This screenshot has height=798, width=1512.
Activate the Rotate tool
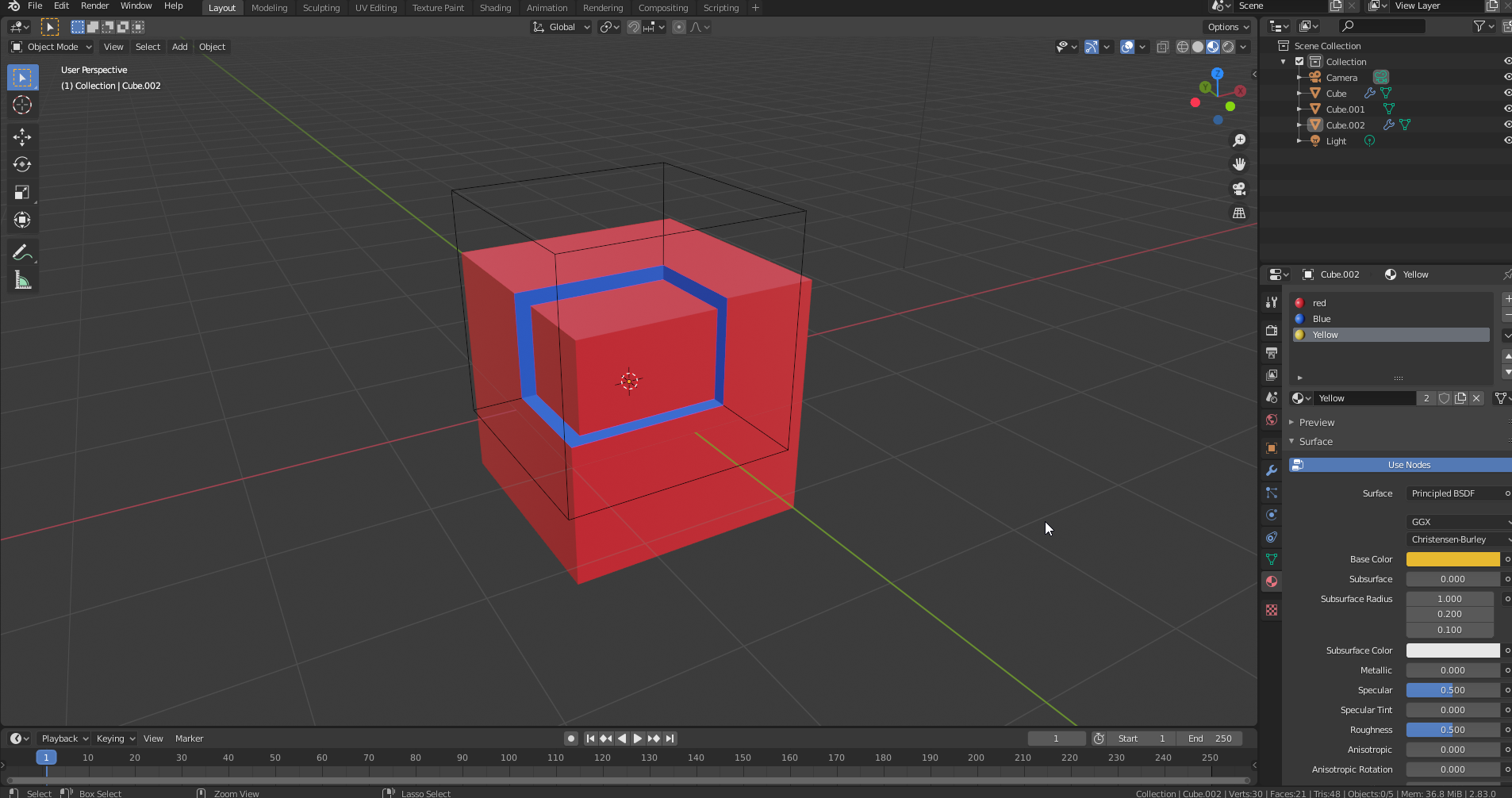coord(22,164)
